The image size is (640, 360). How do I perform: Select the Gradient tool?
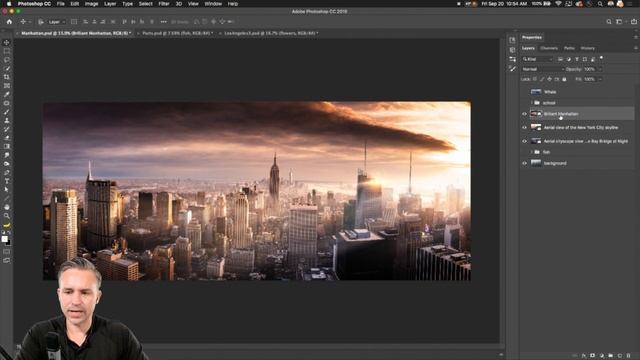pyautogui.click(x=7, y=147)
